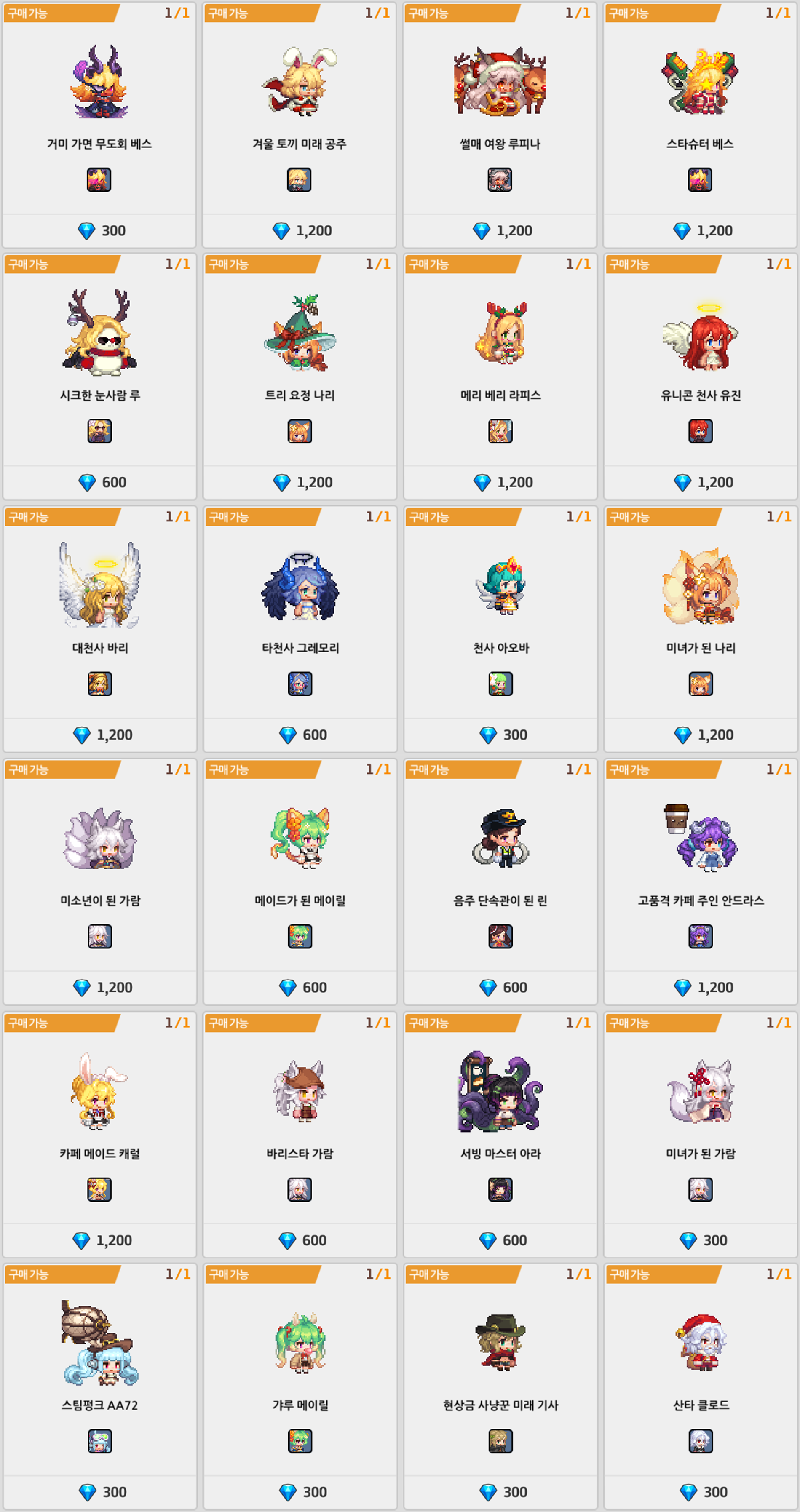Select the 스팀펑크 AA72 costume sprite
Image resolution: width=800 pixels, height=1512 pixels.
point(100,1343)
